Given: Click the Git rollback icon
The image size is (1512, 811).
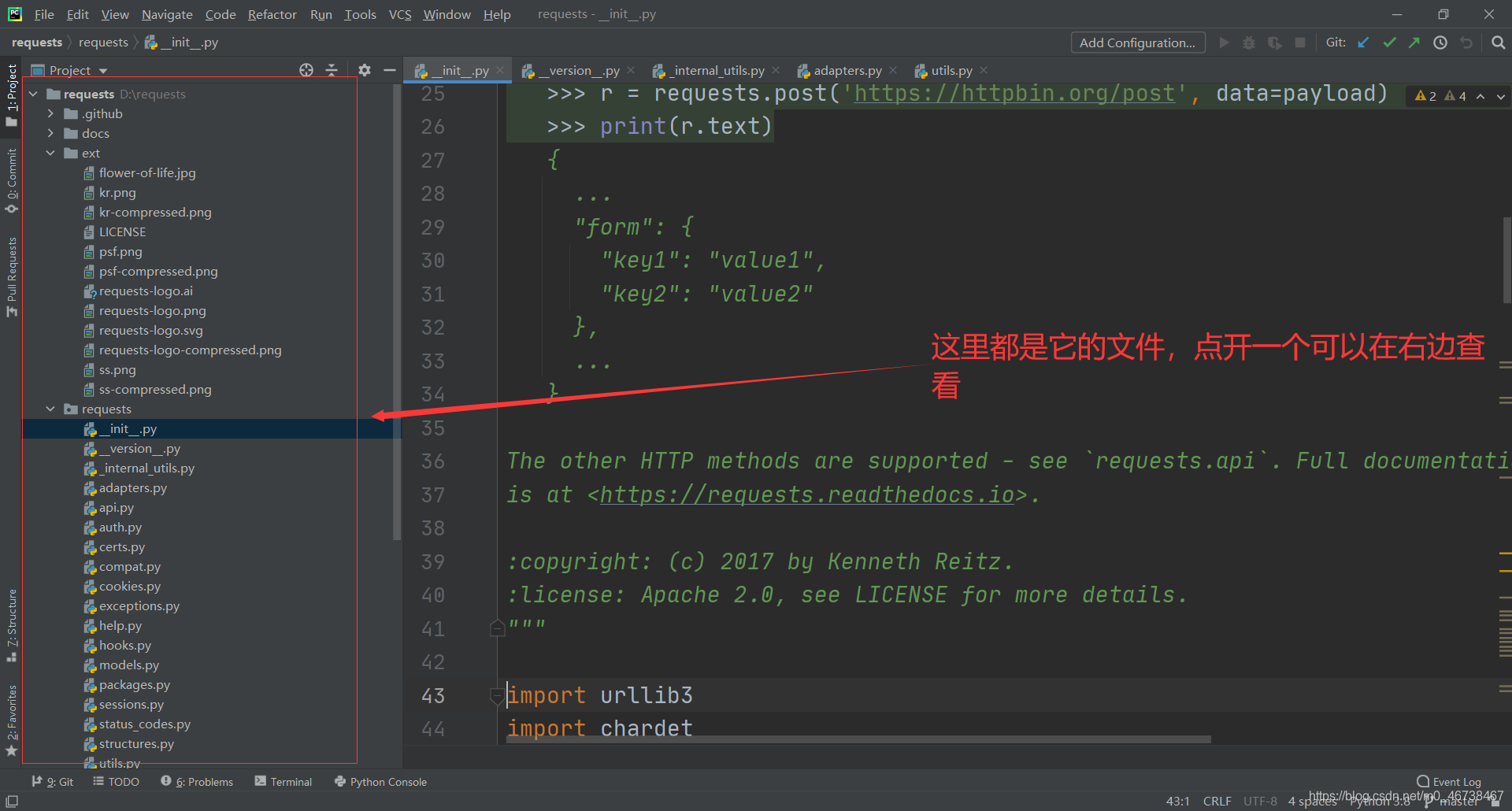Looking at the screenshot, I should point(1466,43).
